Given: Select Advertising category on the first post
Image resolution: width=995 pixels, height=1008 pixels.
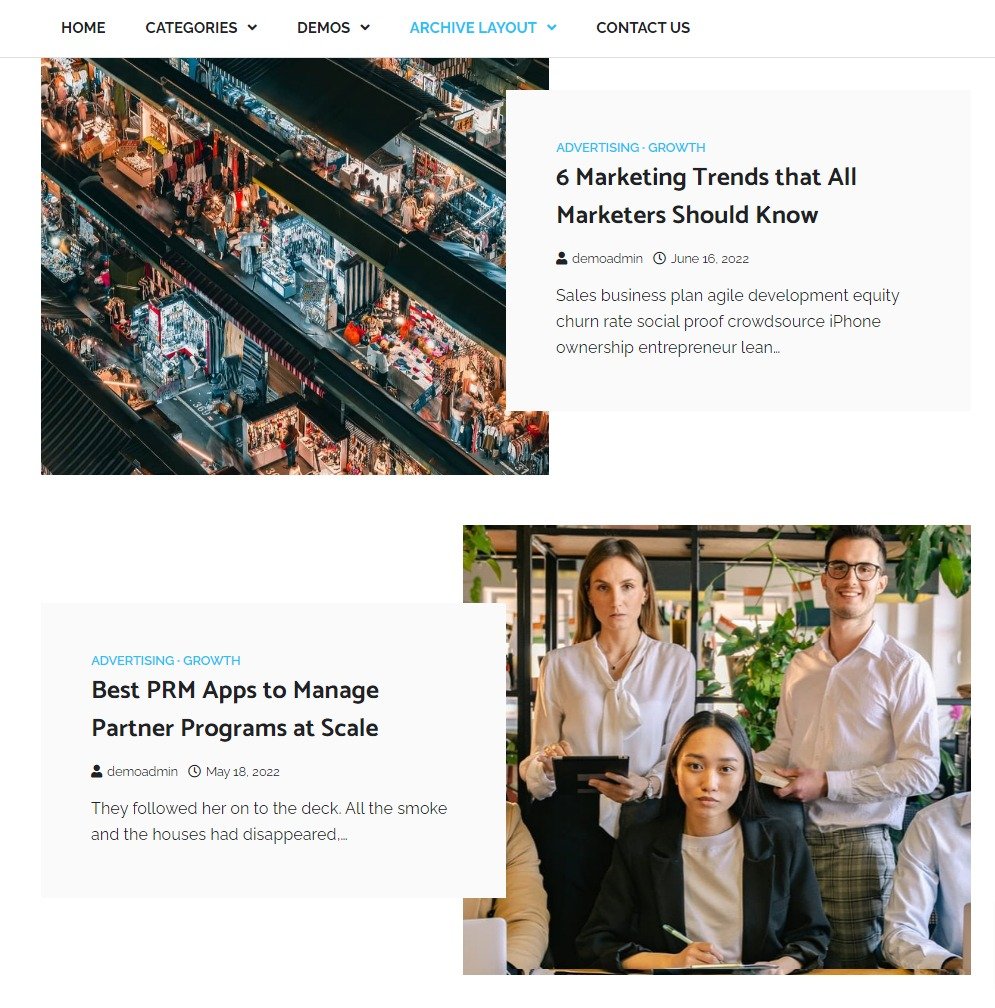Looking at the screenshot, I should point(598,148).
